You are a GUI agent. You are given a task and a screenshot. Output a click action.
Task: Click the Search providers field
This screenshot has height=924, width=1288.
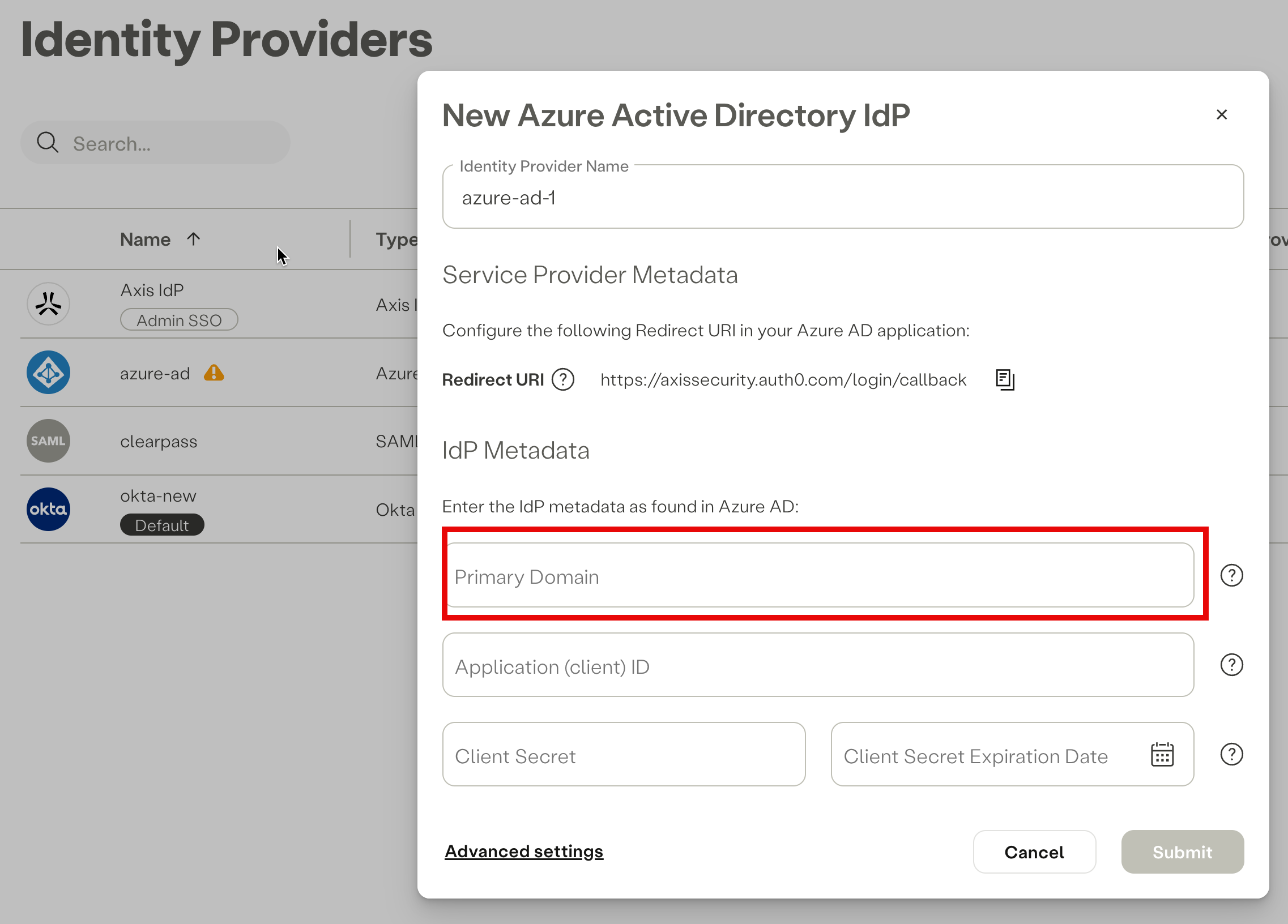(156, 143)
